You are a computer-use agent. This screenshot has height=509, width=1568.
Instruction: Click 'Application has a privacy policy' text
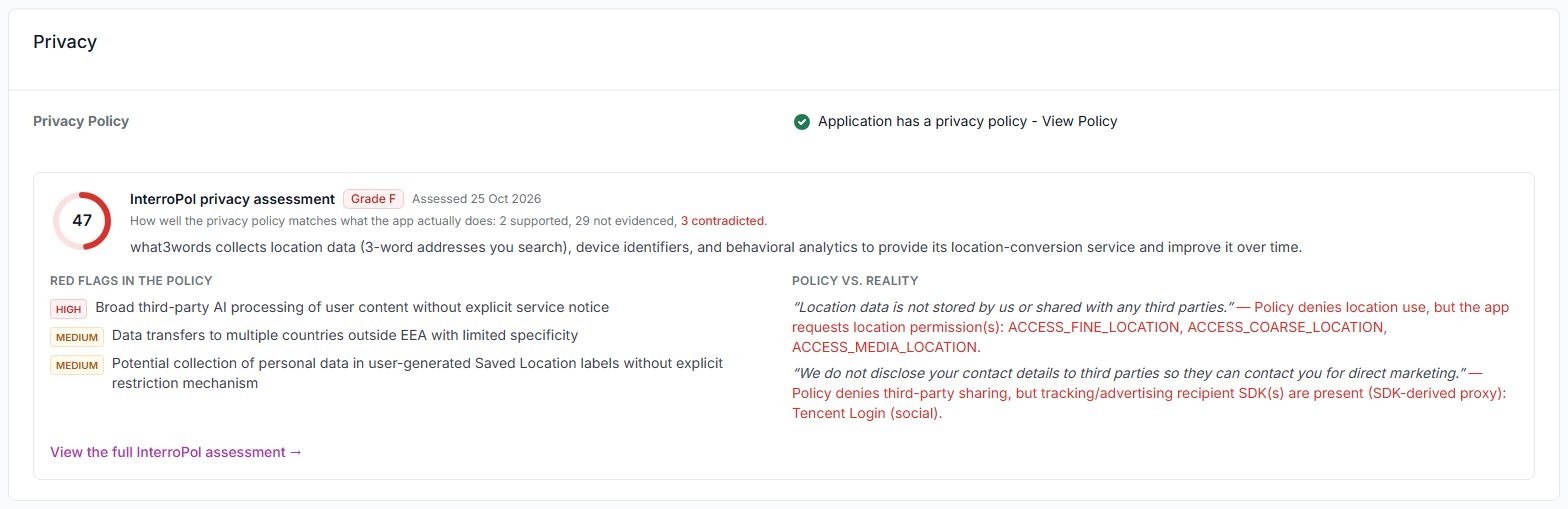[922, 121]
